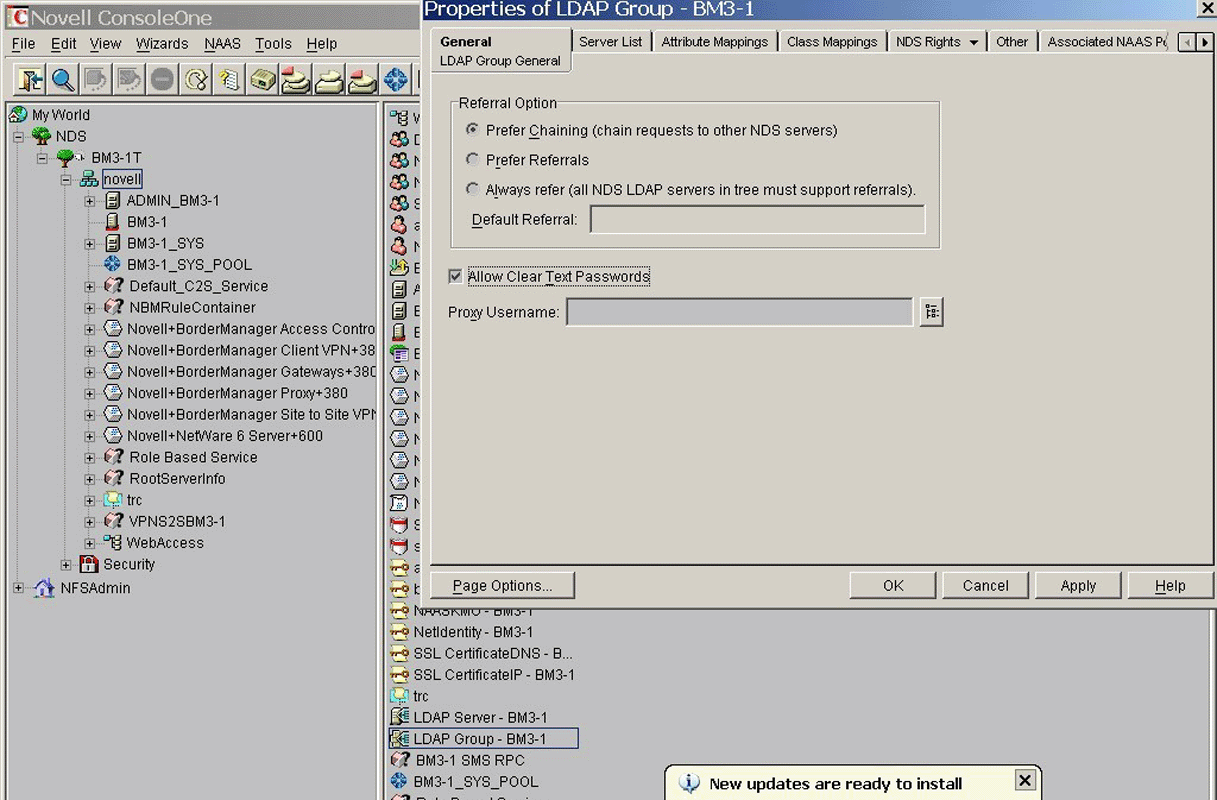Click the Find magnifier toolbar icon
This screenshot has width=1217, height=800.
tap(63, 80)
